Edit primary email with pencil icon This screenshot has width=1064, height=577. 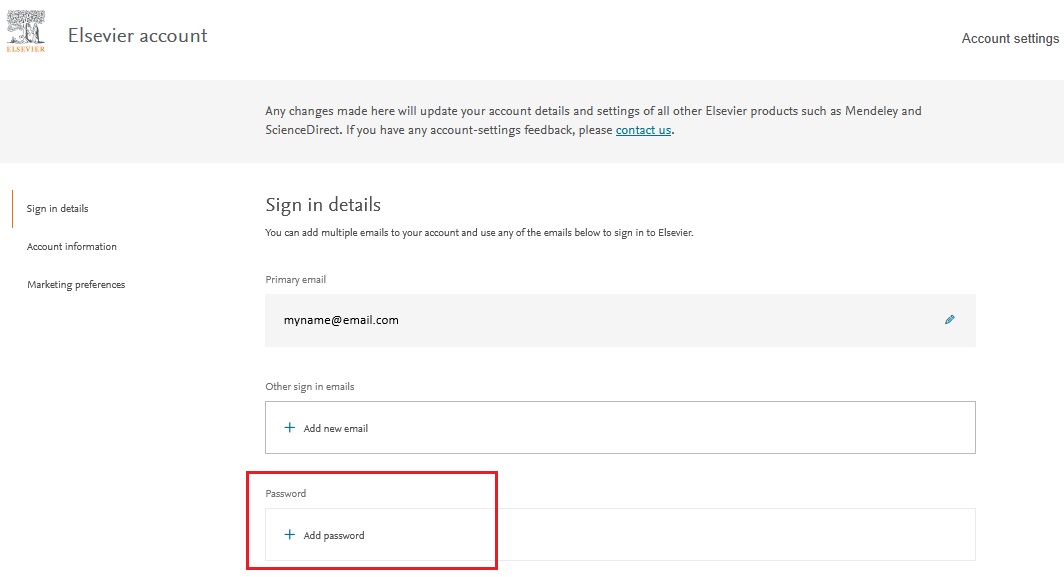[949, 320]
